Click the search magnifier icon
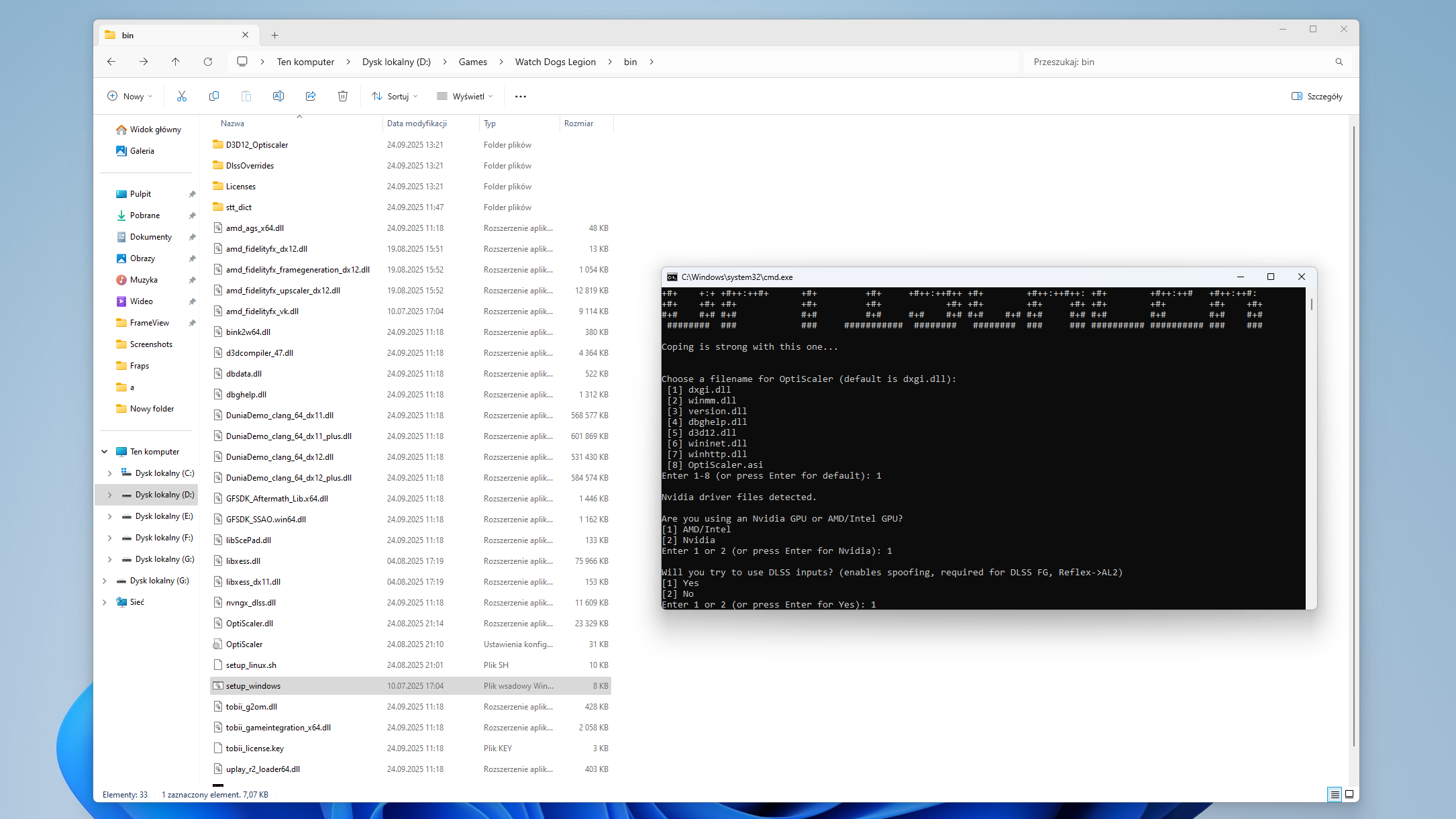This screenshot has height=819, width=1456. click(x=1339, y=62)
